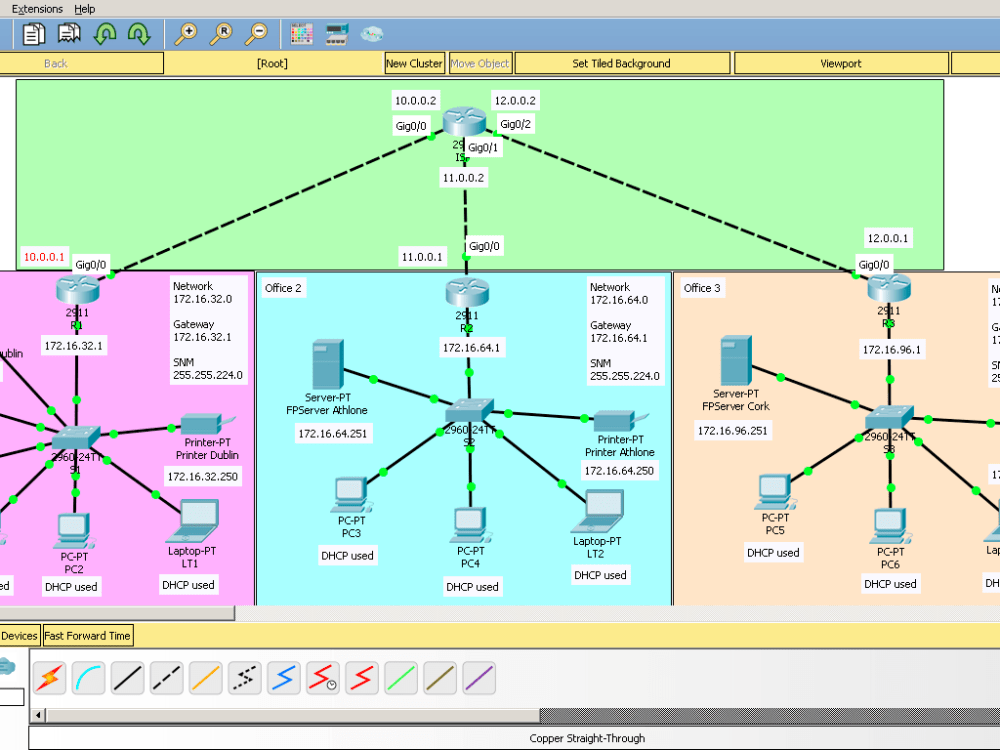This screenshot has width=1000, height=750.
Task: Select the Fiber connection cable
Action: [204, 677]
